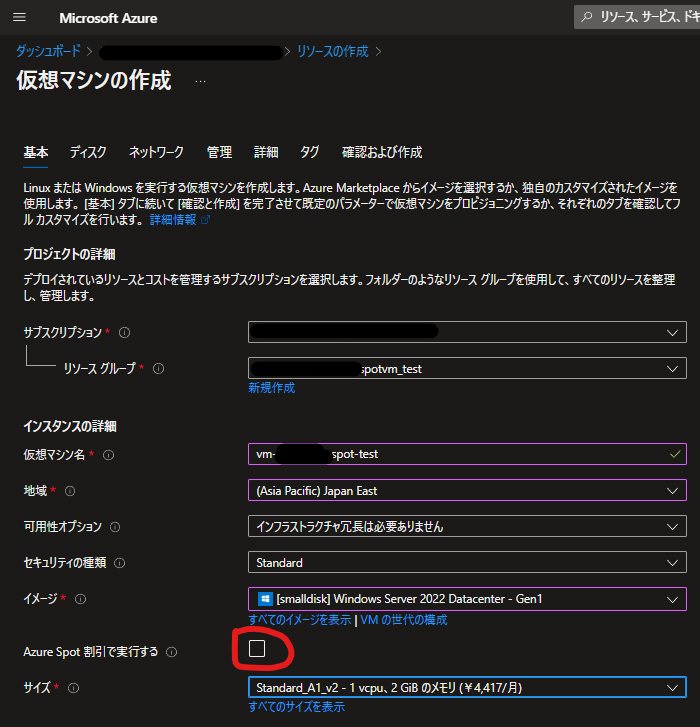700x727 pixels.
Task: Switch to the 確認および作成 tab
Action: point(382,152)
